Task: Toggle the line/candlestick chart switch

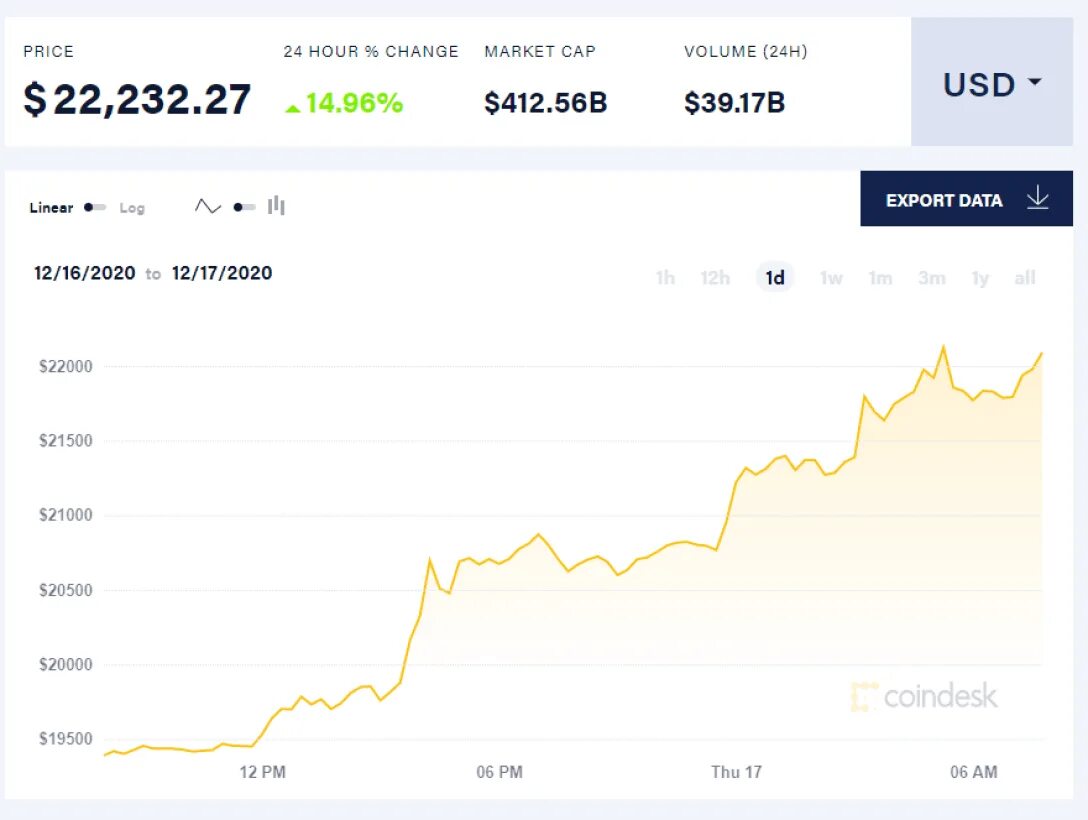Action: click(x=244, y=207)
